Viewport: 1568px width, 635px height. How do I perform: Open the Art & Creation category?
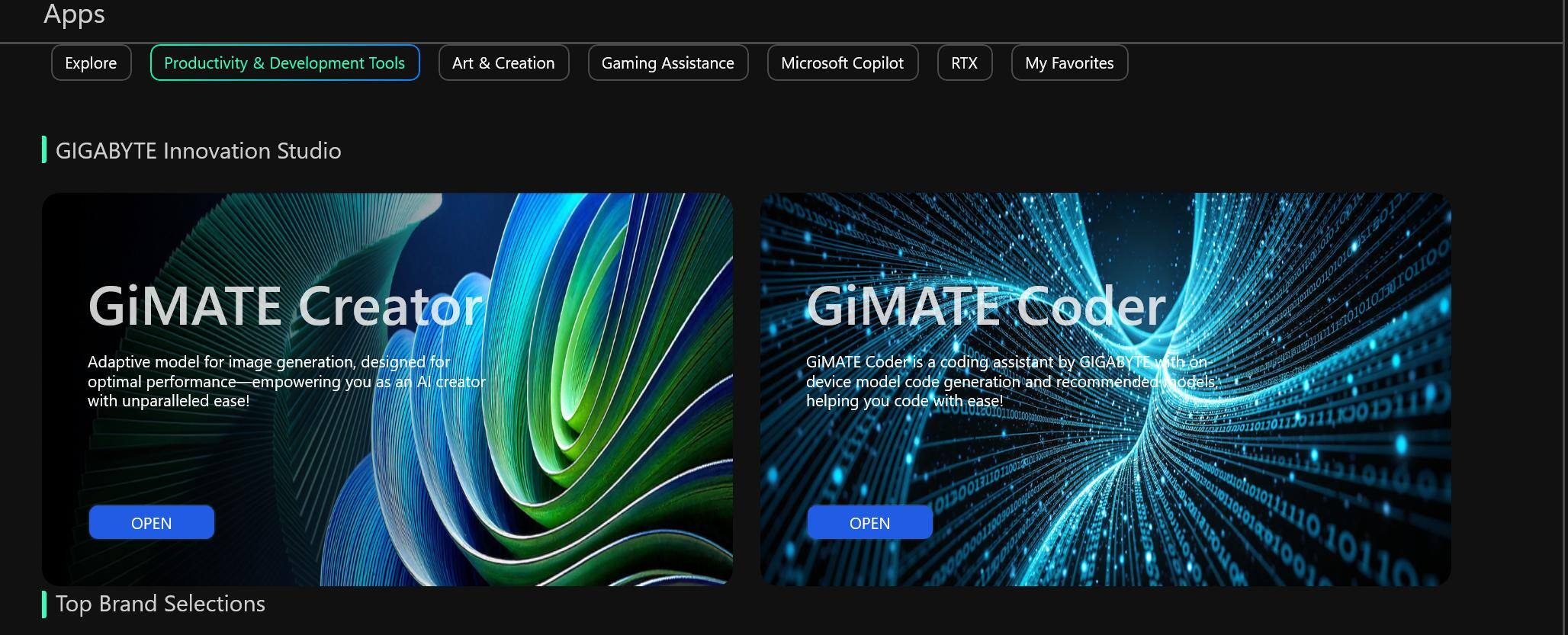503,63
